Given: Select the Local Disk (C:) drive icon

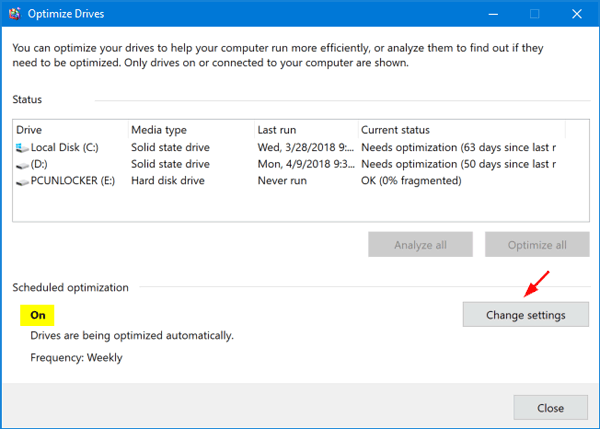Looking at the screenshot, I should coord(22,148).
